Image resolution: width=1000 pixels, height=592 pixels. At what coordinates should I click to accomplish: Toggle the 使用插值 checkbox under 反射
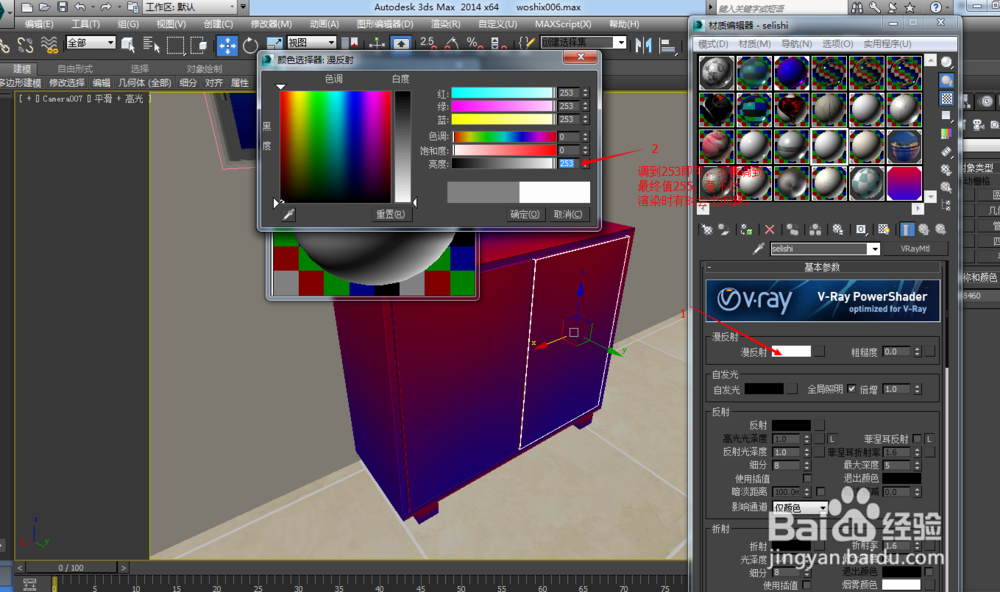pos(807,478)
